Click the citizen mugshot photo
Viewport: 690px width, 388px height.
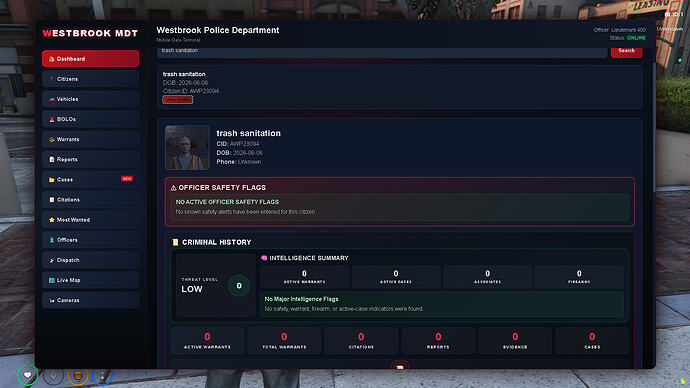point(187,147)
